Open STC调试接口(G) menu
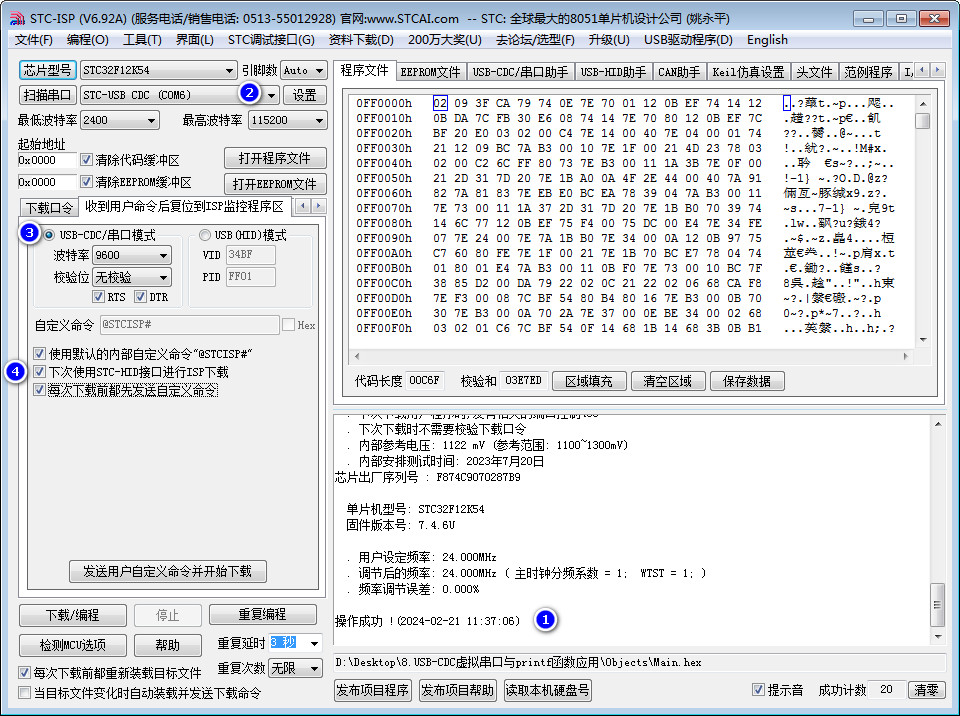The width and height of the screenshot is (960, 716). click(271, 40)
